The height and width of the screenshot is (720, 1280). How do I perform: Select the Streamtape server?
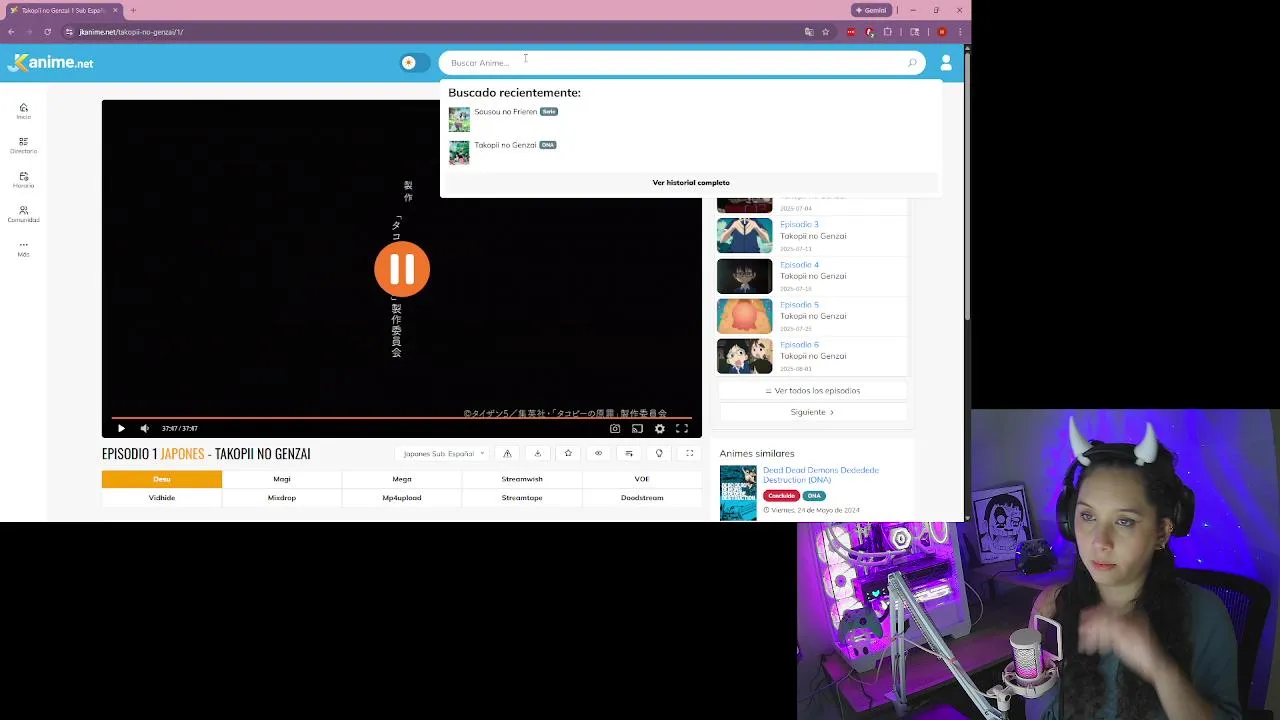coord(522,498)
